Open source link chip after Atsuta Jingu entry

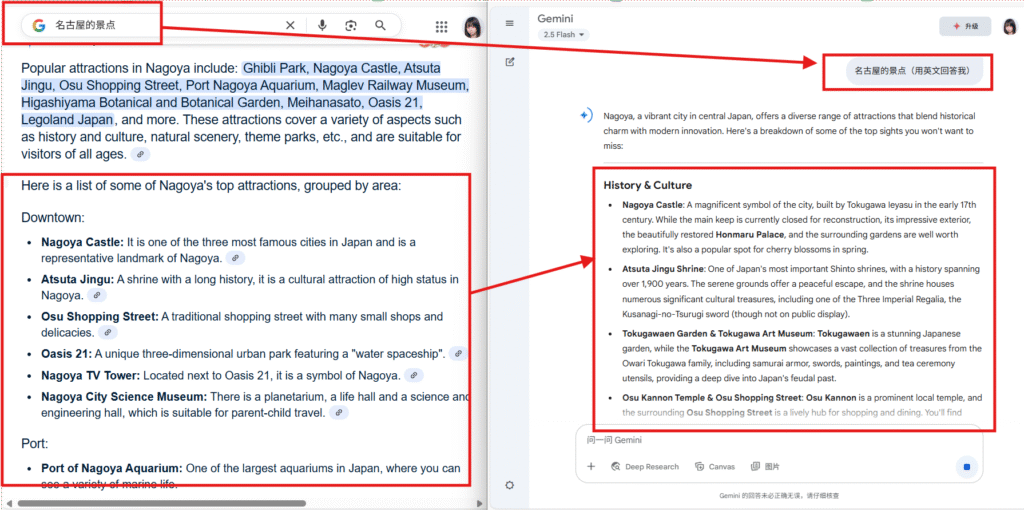(x=97, y=295)
